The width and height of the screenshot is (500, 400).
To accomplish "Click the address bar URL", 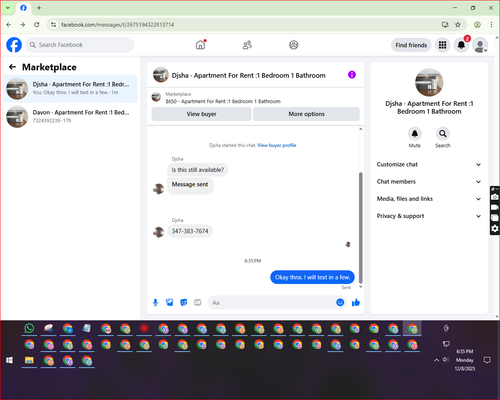I will tap(117, 25).
